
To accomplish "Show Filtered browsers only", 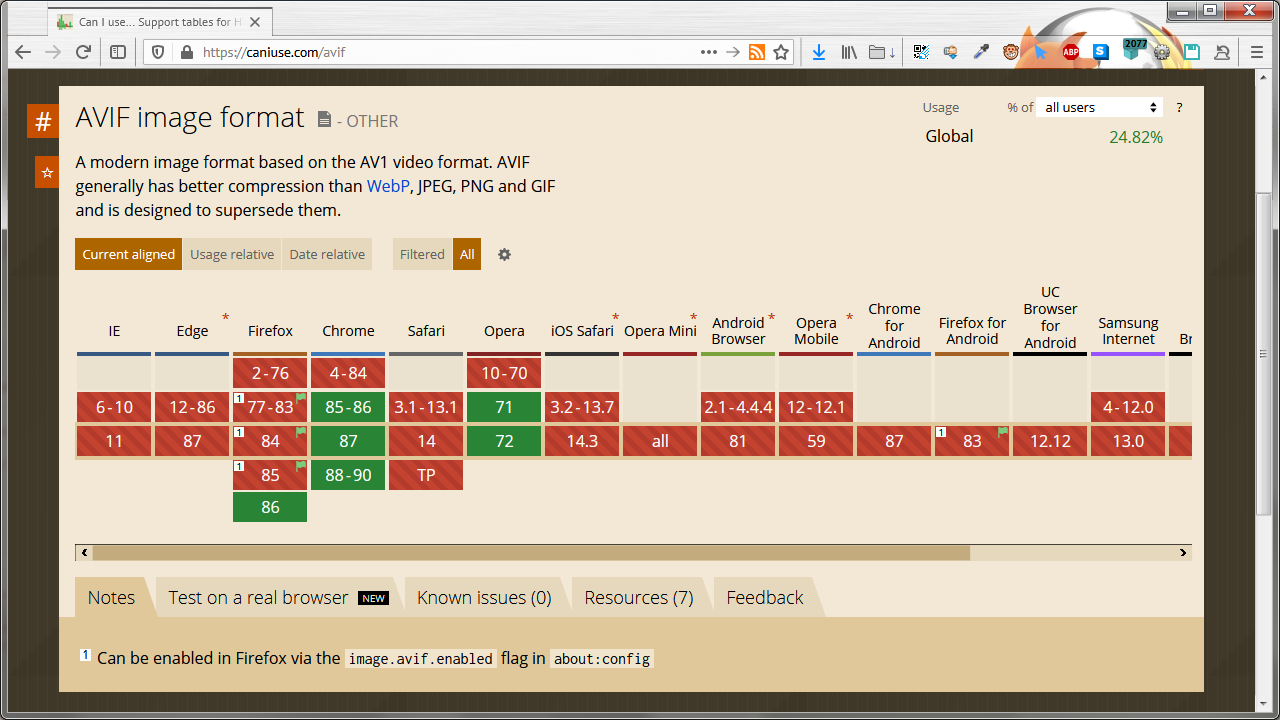I will pos(422,254).
